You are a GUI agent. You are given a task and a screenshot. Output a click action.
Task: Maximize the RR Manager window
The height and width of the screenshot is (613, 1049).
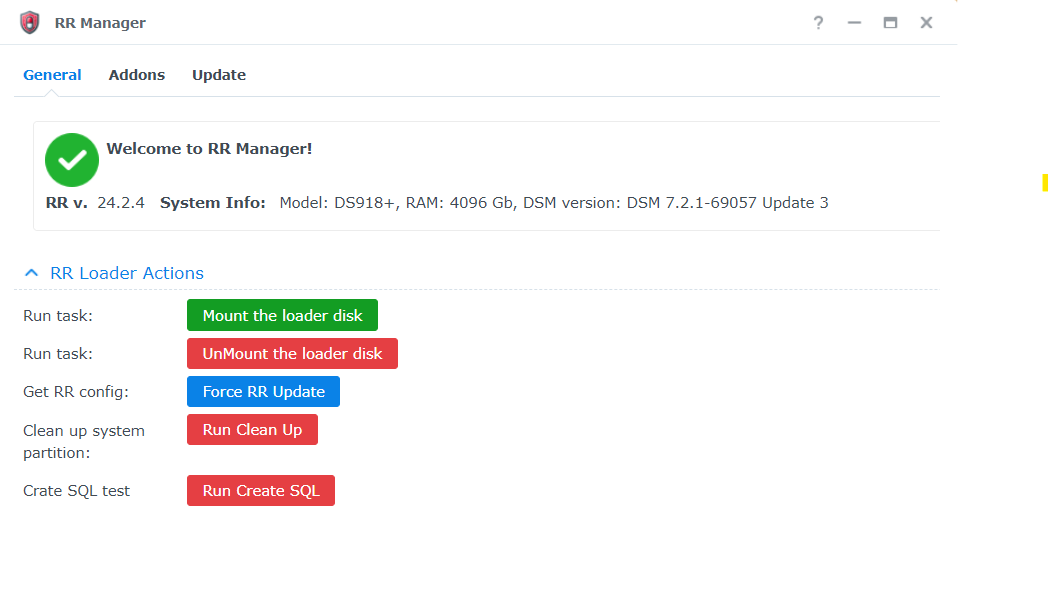(890, 23)
